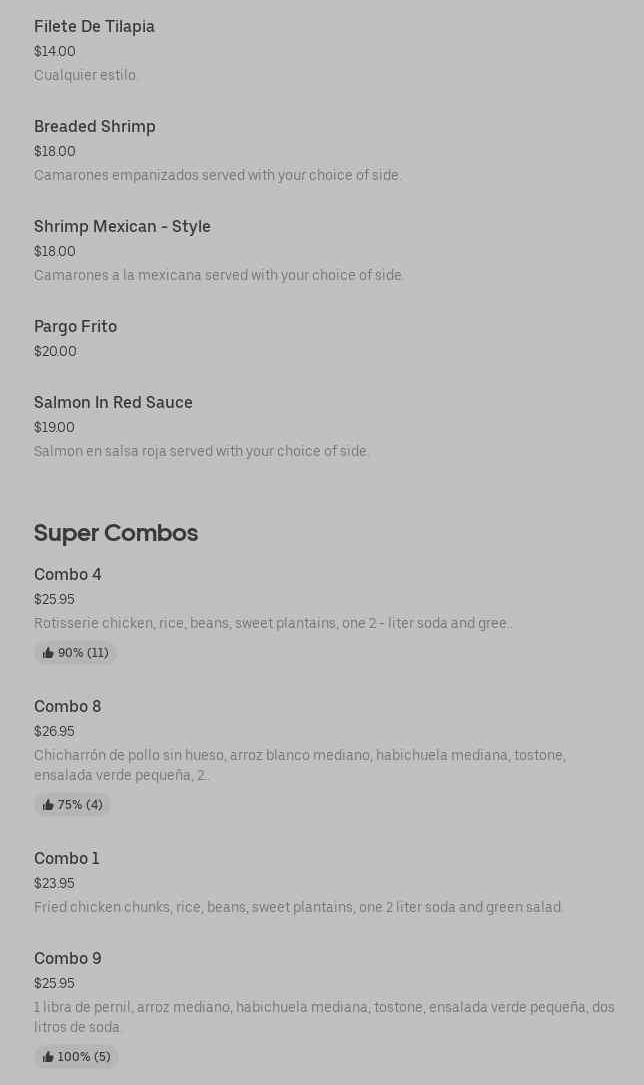Open the Combo 8 item
This screenshot has width=644, height=1085.
click(67, 706)
